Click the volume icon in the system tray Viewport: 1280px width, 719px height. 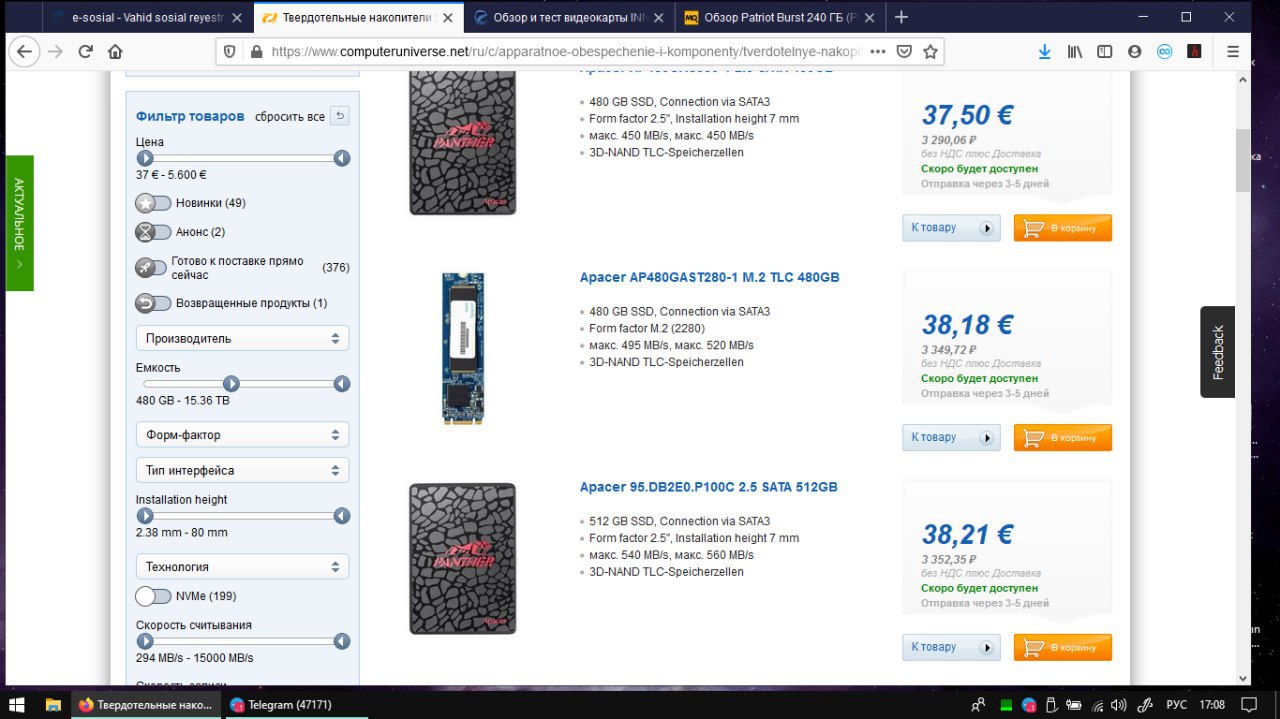point(1119,704)
